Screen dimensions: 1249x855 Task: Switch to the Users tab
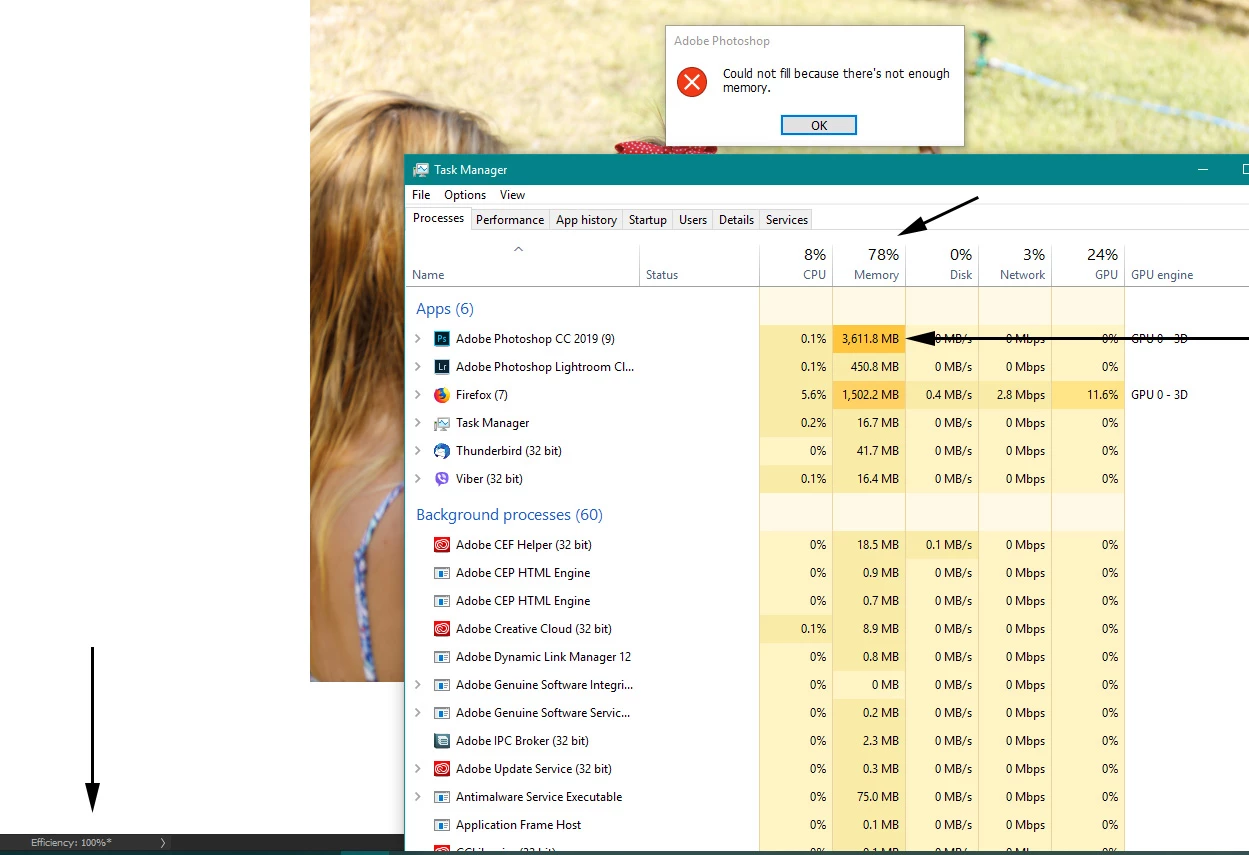click(693, 220)
